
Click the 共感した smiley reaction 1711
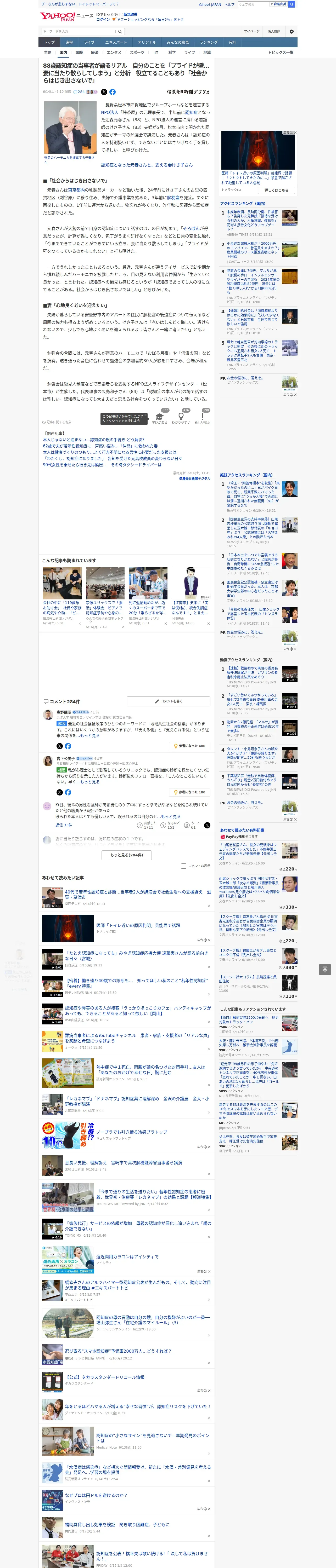[x=140, y=825]
